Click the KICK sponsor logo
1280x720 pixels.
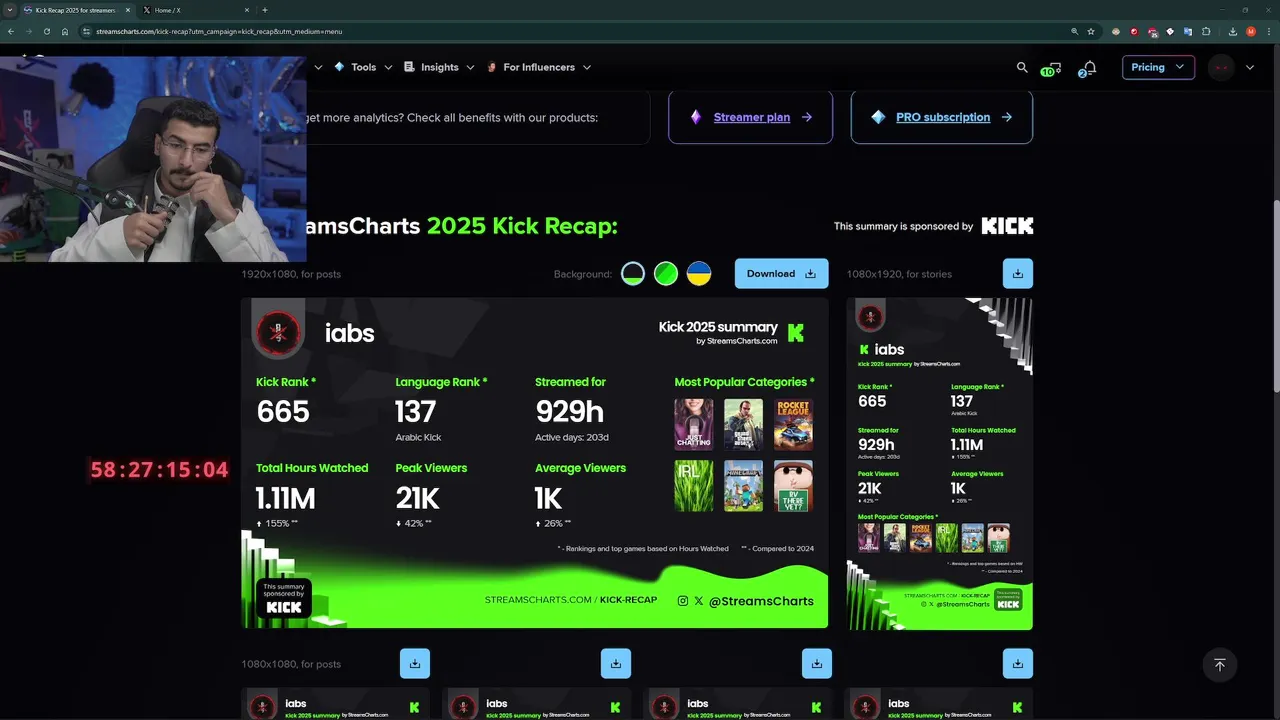1007,226
